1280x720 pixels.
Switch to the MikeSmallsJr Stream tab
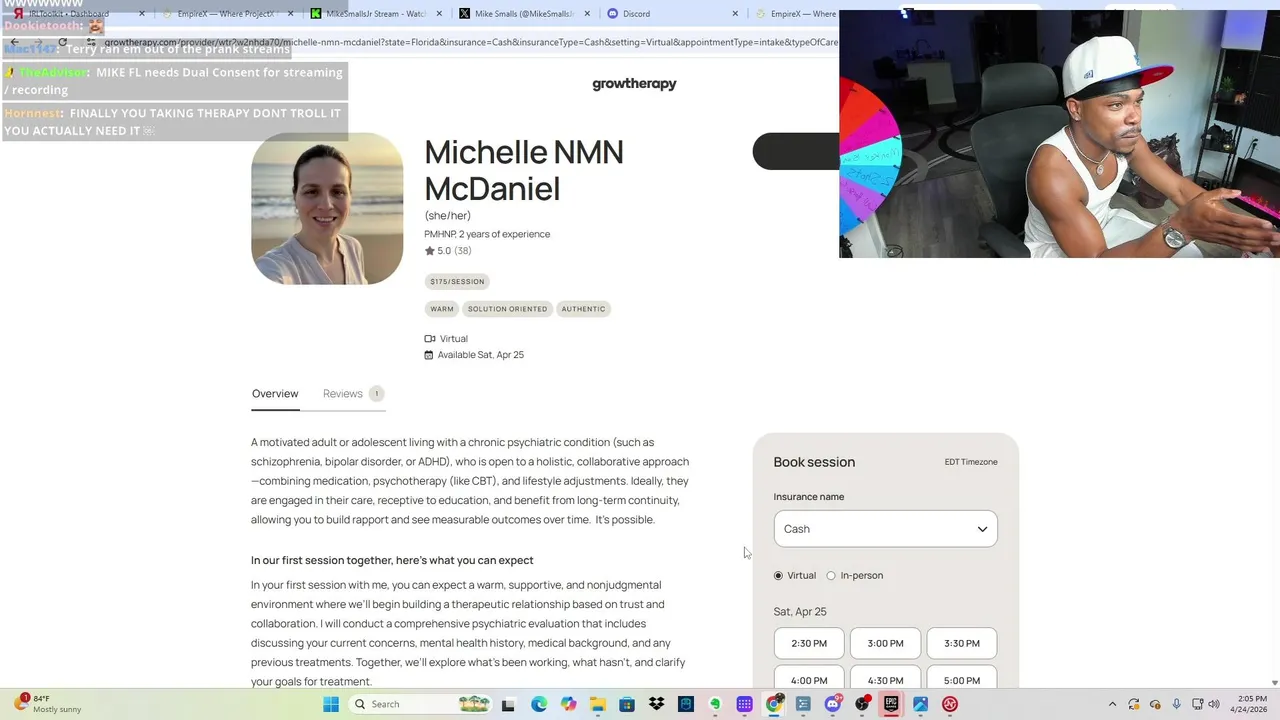coord(375,14)
